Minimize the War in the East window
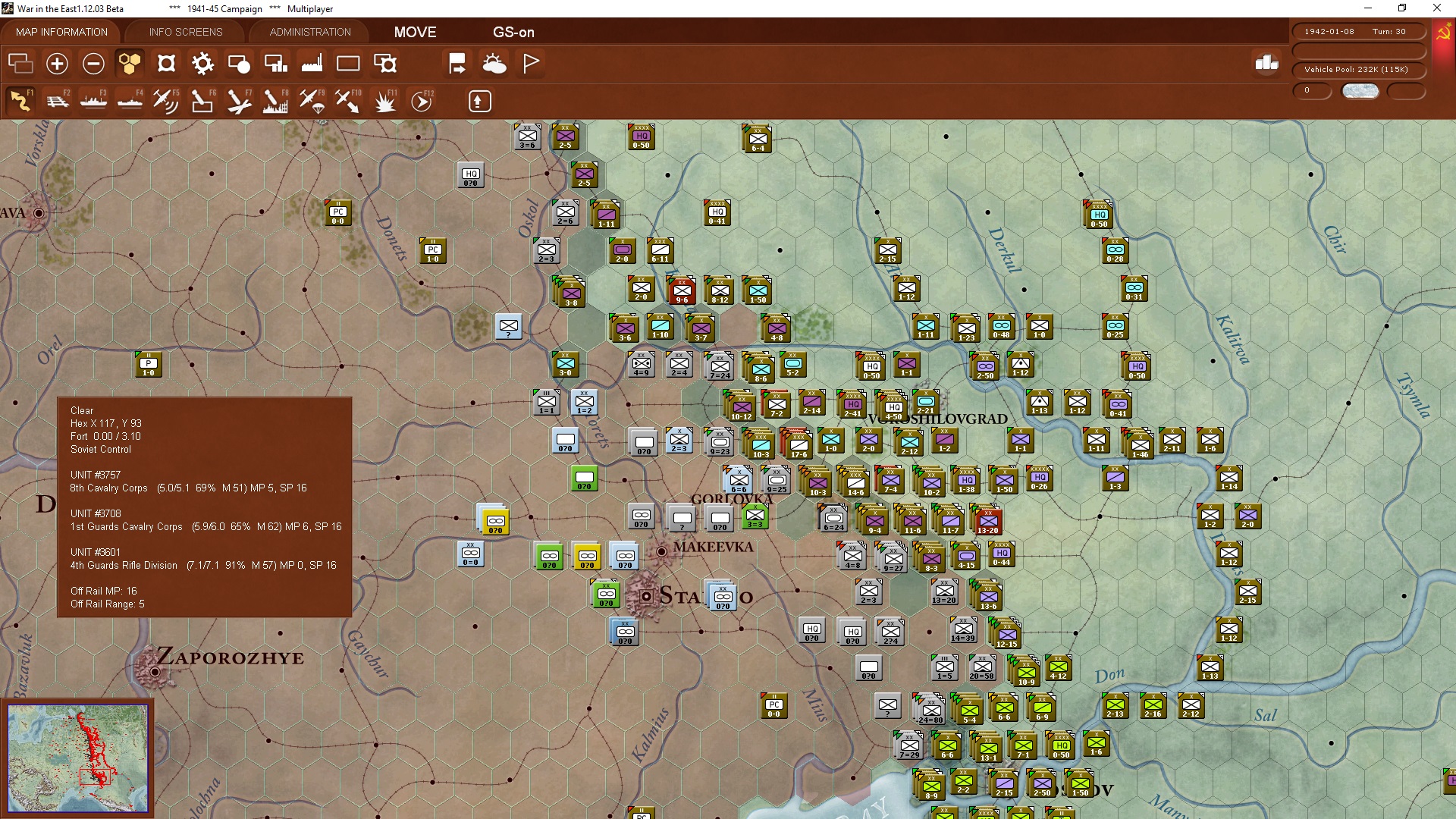1456x819 pixels. pyautogui.click(x=1368, y=8)
